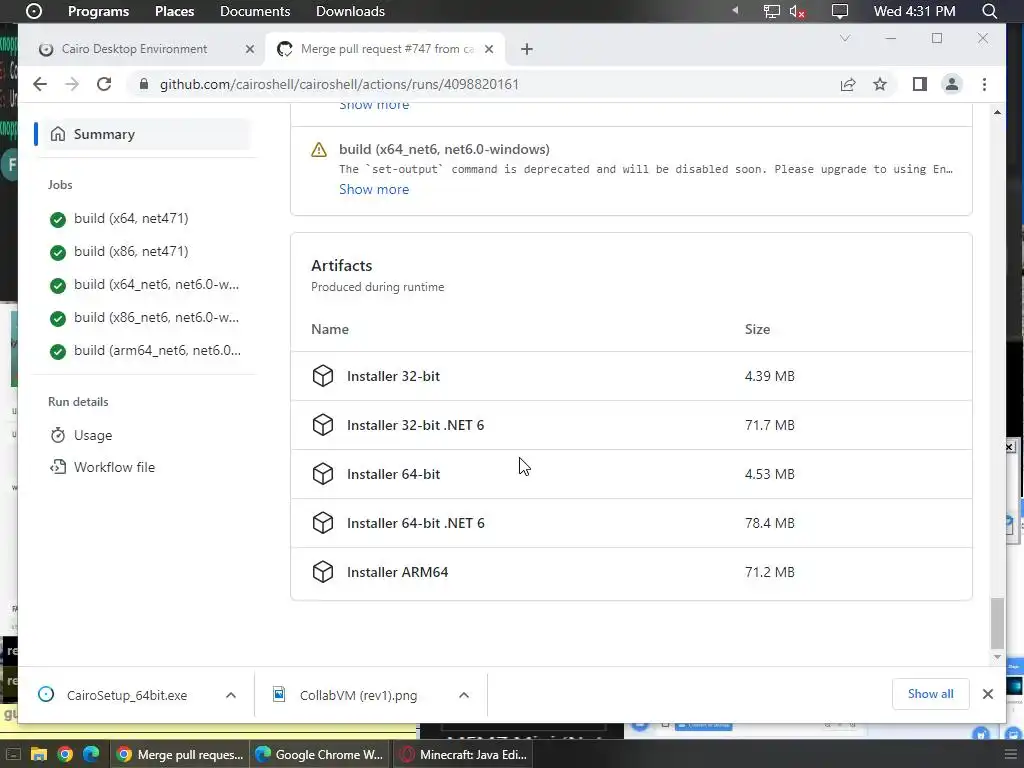Bookmark this page with the star

point(880,84)
